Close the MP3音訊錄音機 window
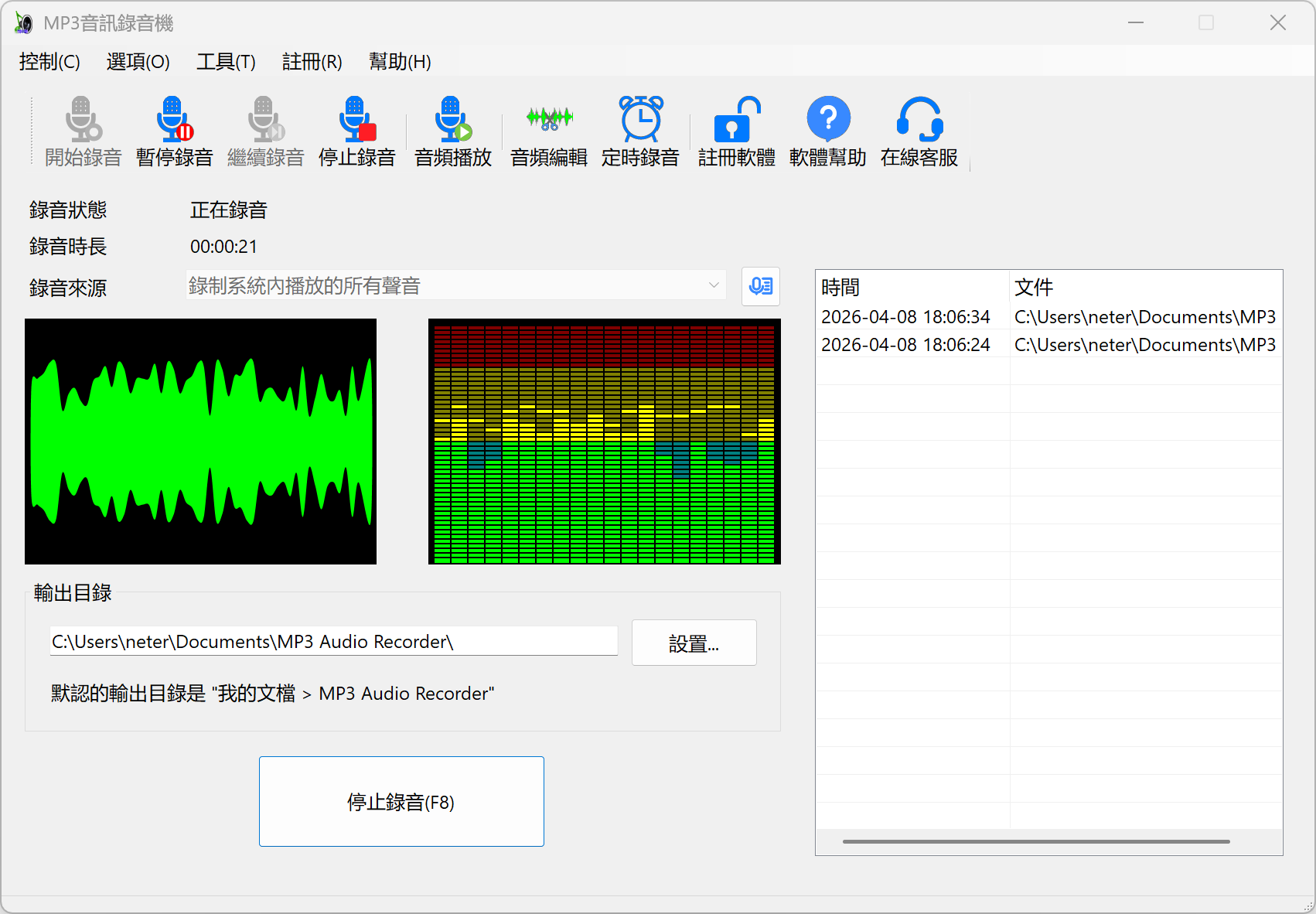Screen dimensions: 1316x914 (1278, 23)
